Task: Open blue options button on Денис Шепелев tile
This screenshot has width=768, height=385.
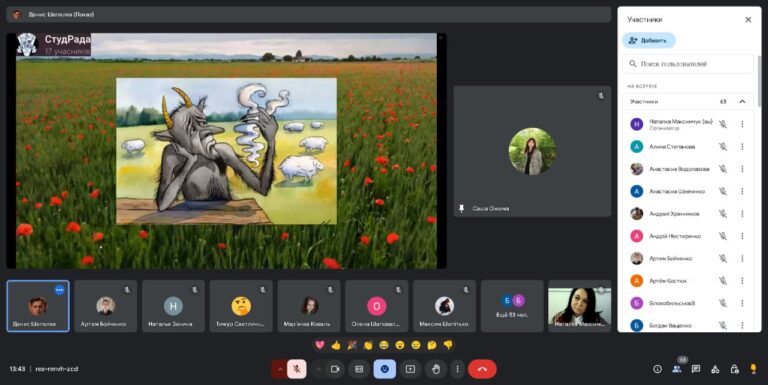Action: coord(60,290)
